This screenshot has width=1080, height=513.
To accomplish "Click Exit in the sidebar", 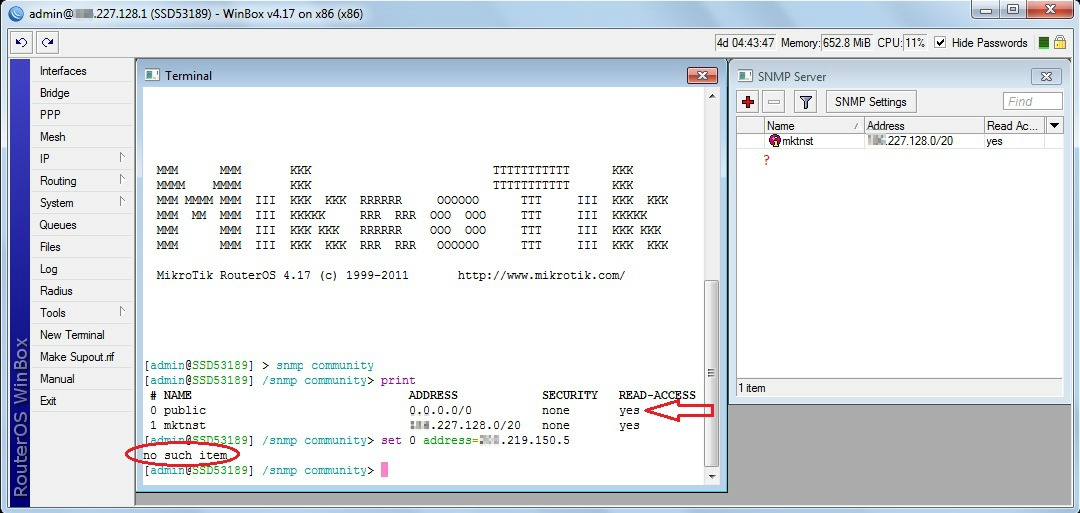I will tap(81, 401).
